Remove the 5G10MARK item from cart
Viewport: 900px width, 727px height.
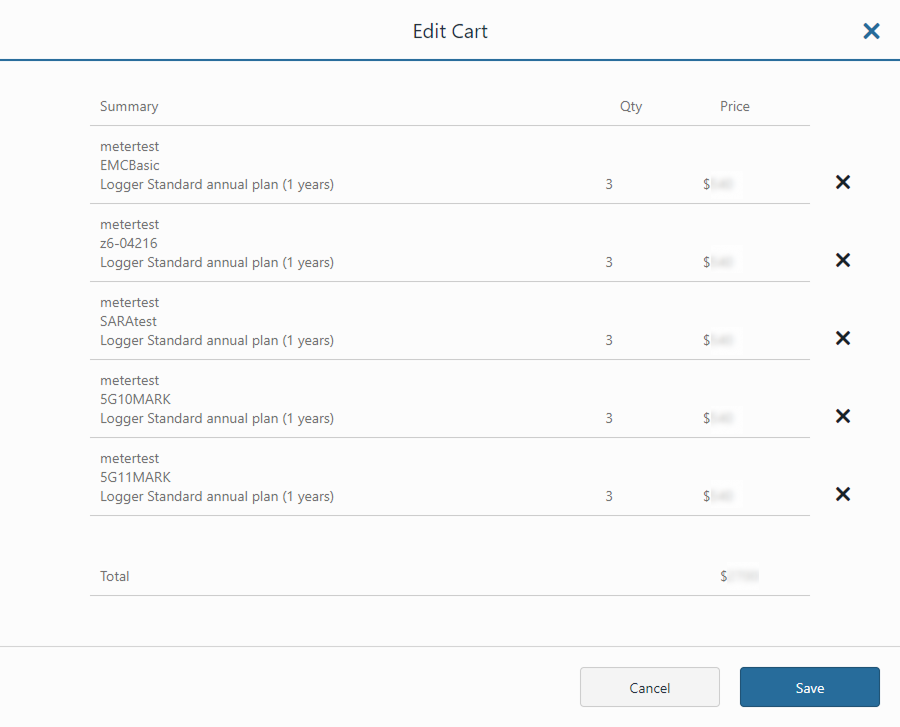coord(843,416)
